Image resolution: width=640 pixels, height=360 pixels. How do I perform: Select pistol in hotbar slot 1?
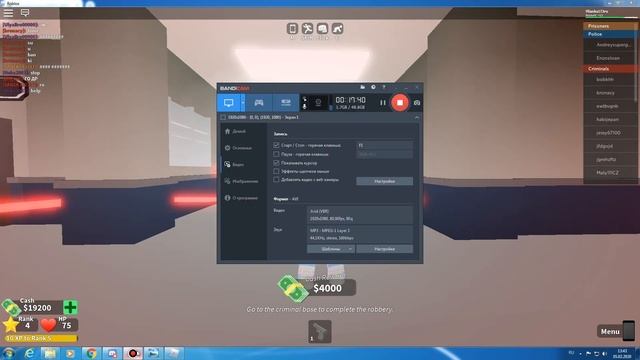point(320,331)
